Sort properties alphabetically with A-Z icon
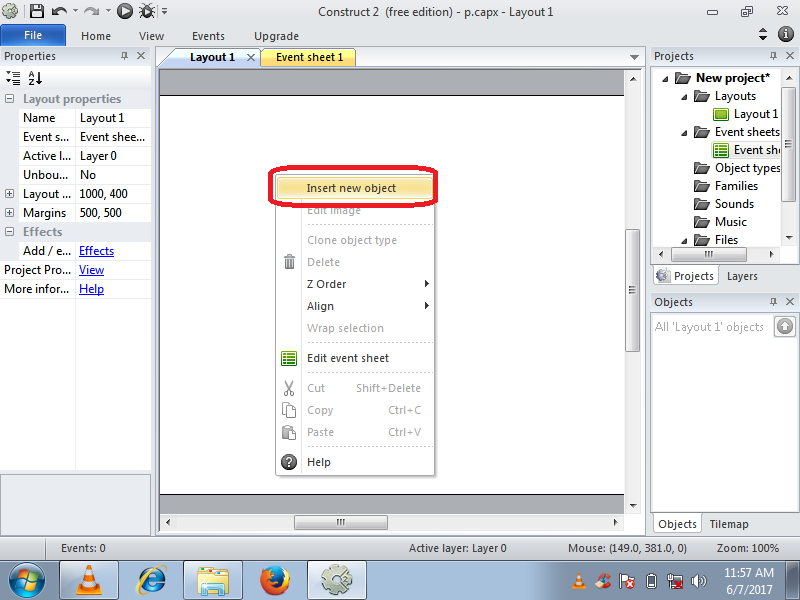800x600 pixels. (35, 78)
